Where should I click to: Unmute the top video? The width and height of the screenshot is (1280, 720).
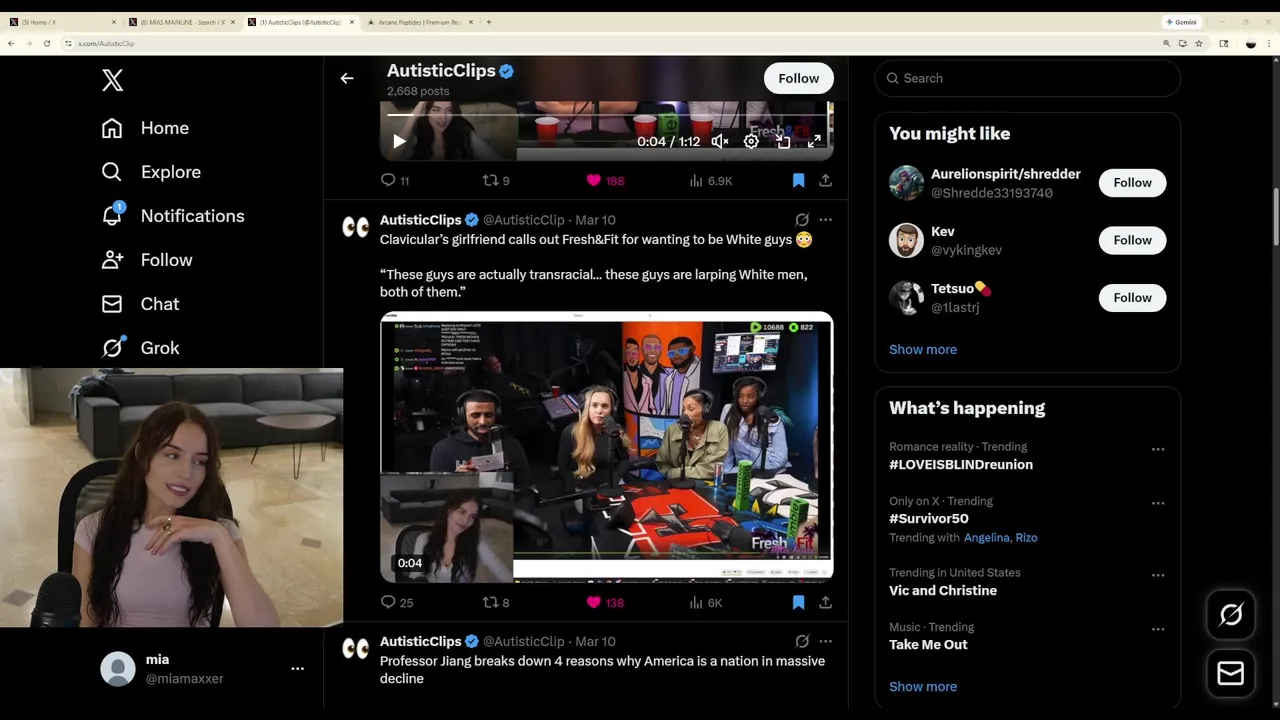pyautogui.click(x=720, y=142)
